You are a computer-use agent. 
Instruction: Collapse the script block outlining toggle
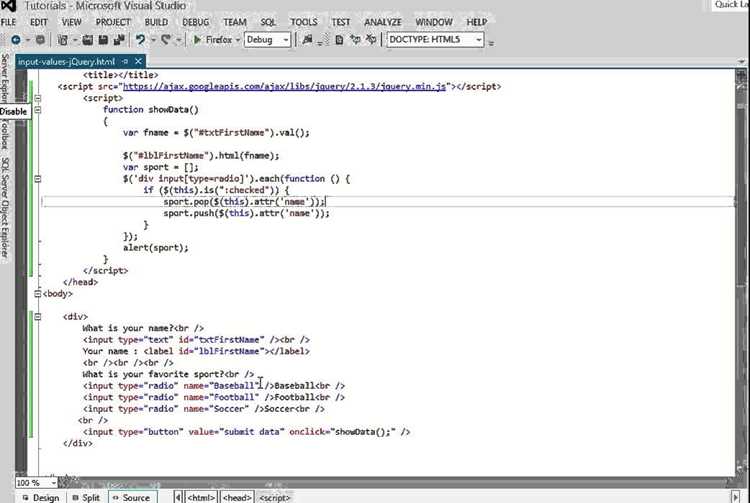point(37,98)
